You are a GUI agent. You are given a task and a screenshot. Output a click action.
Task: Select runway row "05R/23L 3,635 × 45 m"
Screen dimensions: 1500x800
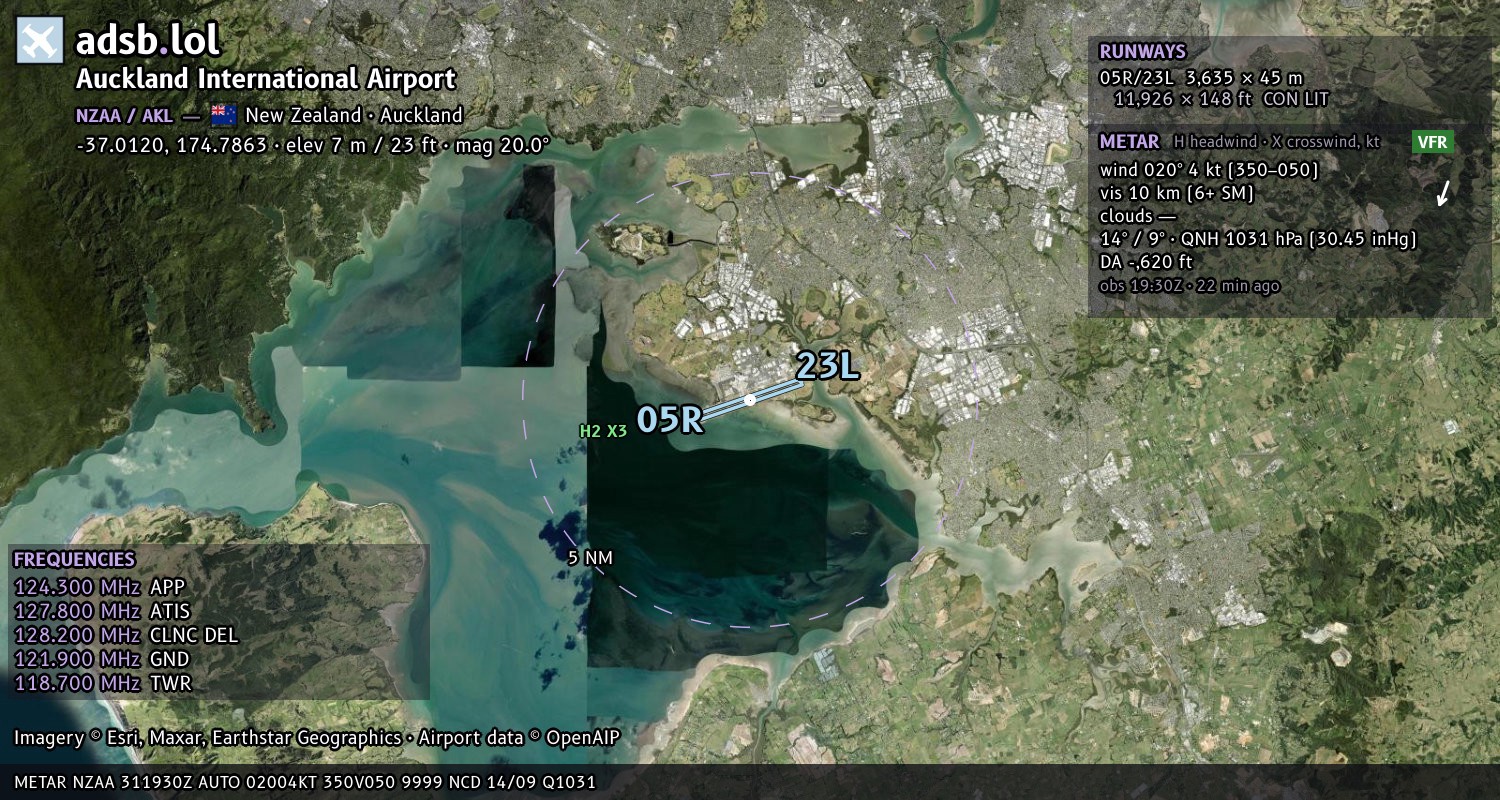click(x=1201, y=78)
